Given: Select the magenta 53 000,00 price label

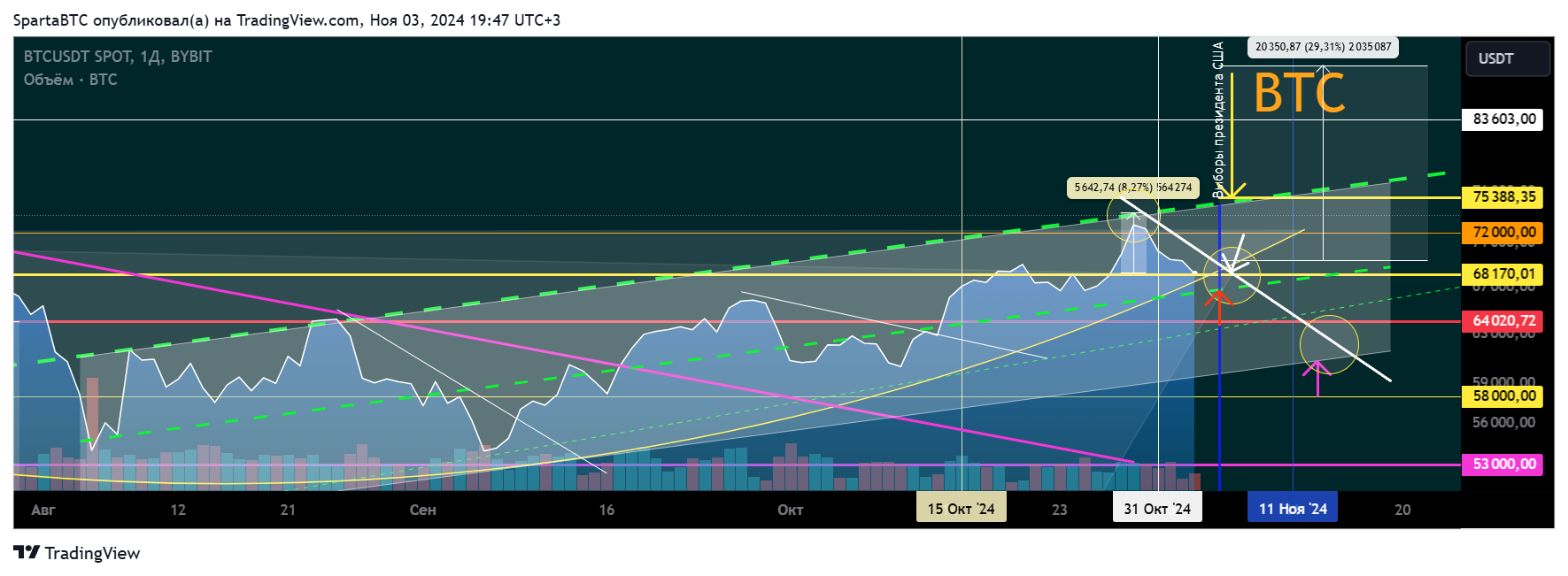Looking at the screenshot, I should click(x=1502, y=464).
